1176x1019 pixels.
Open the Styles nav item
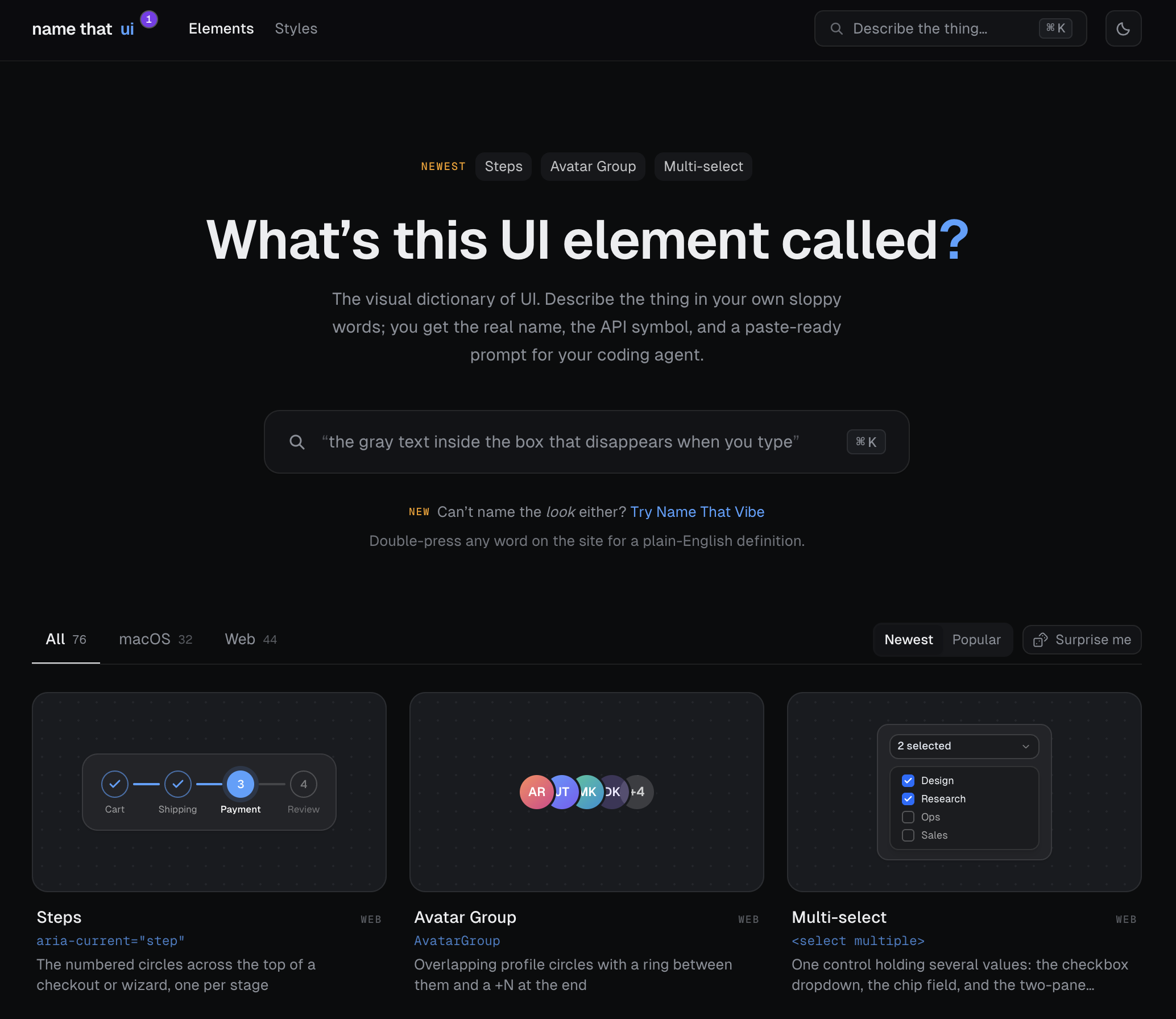296,28
